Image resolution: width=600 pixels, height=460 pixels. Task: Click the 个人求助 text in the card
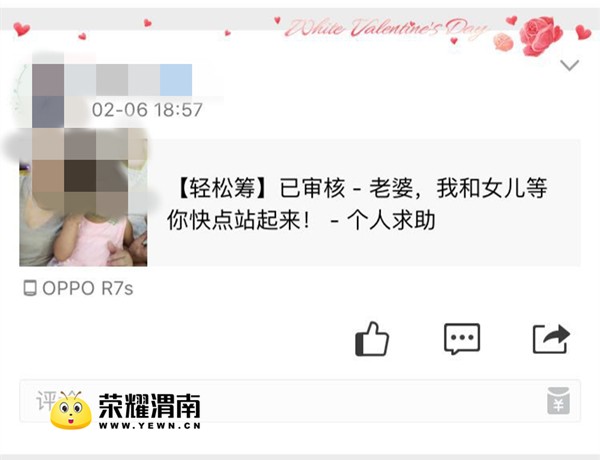391,220
